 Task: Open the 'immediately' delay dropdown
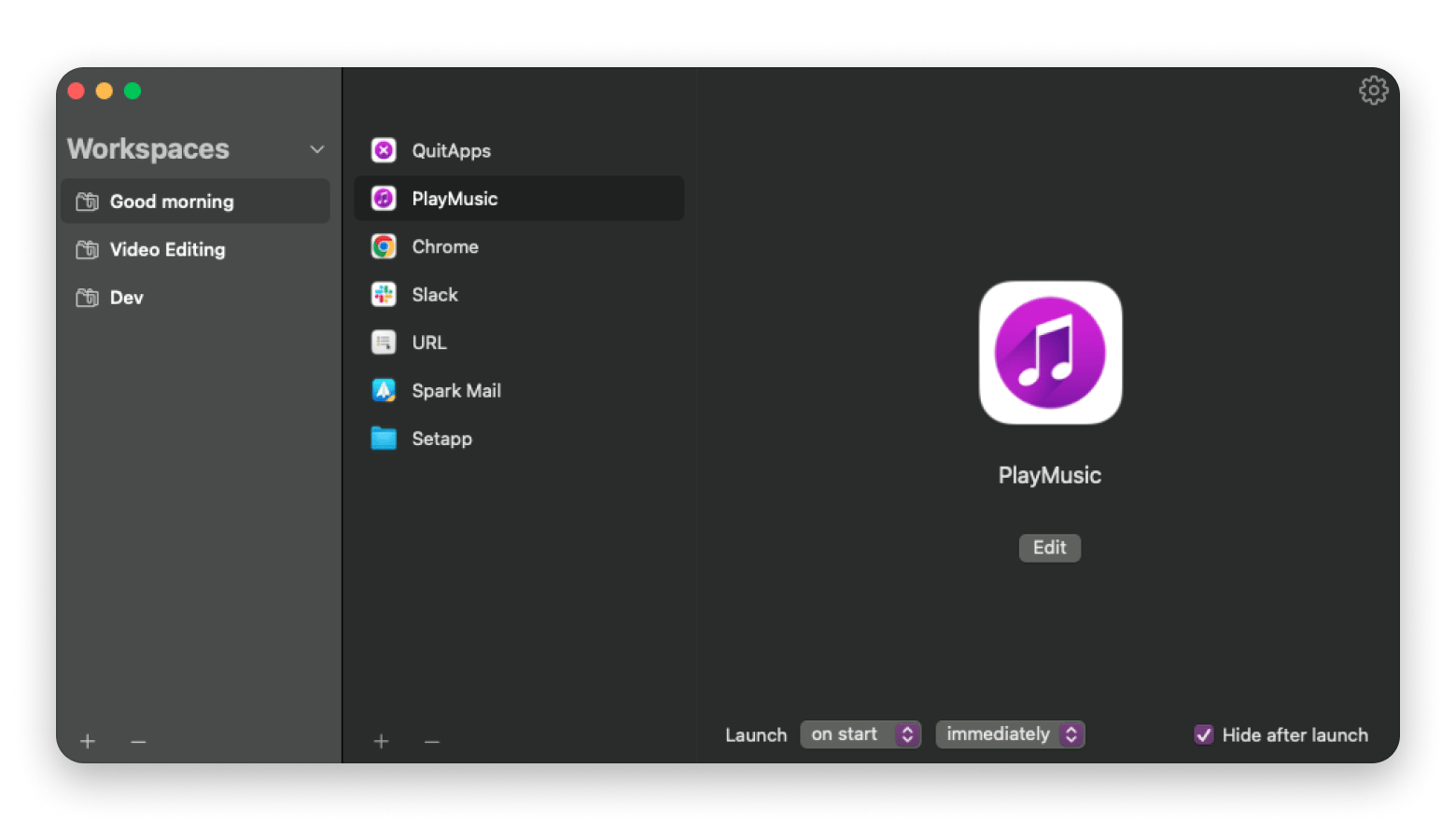[1010, 734]
